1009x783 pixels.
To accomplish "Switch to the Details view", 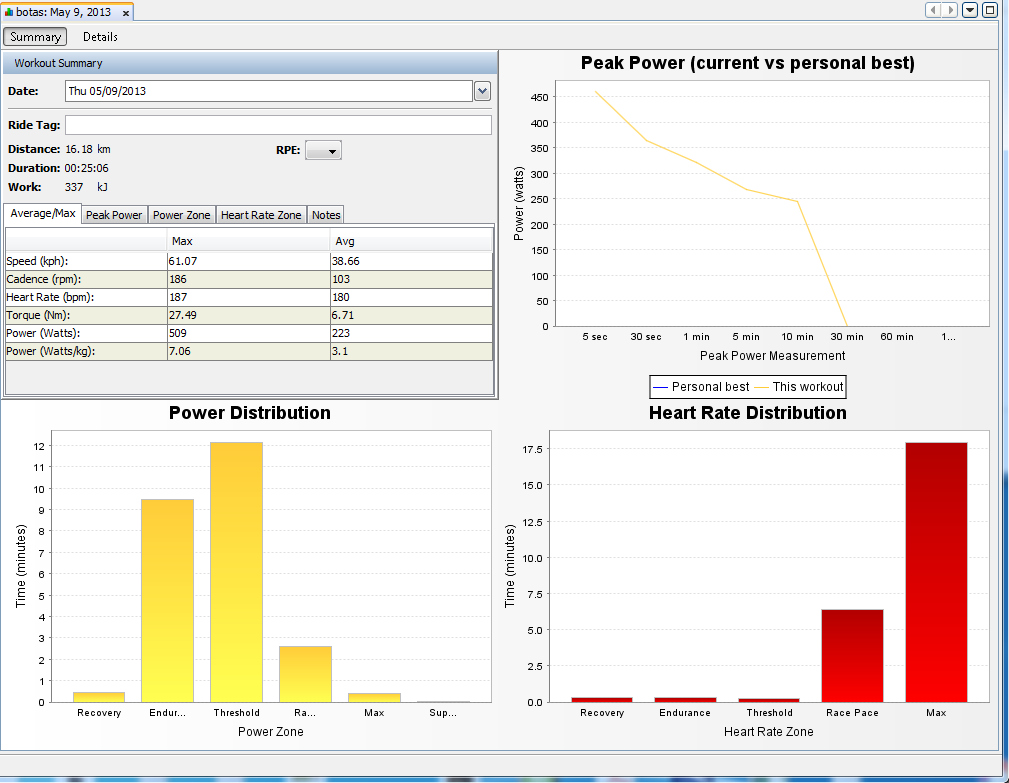I will click(x=100, y=37).
